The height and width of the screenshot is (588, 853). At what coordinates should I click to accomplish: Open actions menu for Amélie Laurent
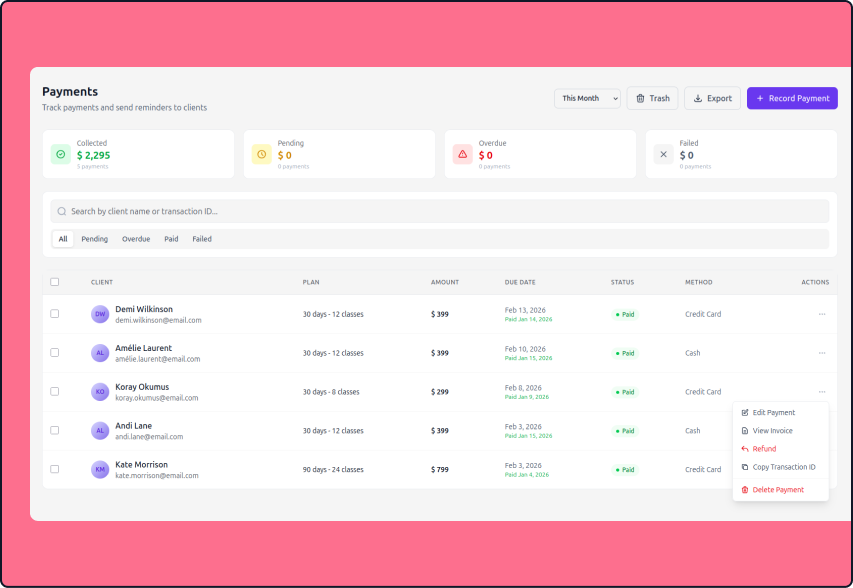coord(822,353)
